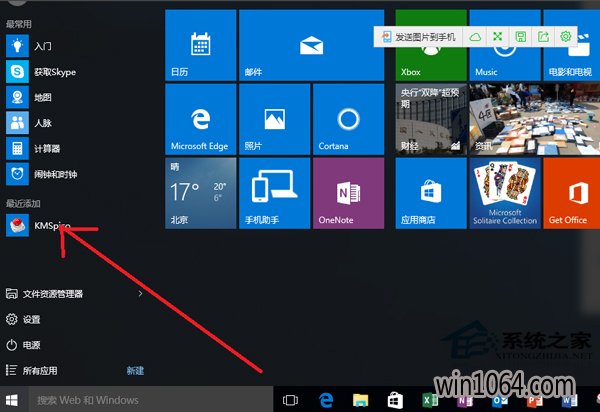Open the 北京 weather tile
The width and height of the screenshot is (600, 412).
201,193
